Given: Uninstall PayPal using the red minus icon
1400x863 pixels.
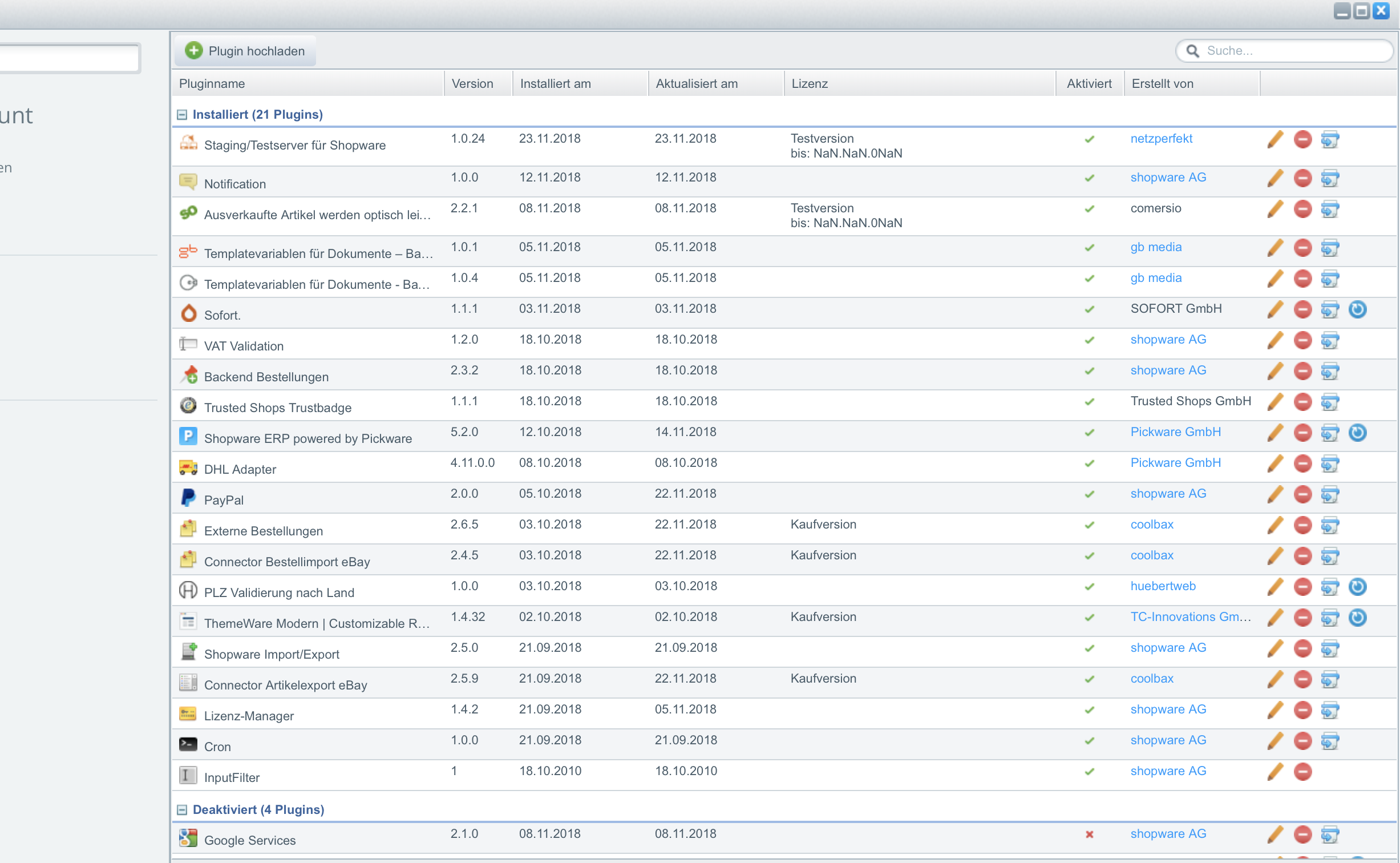Looking at the screenshot, I should pyautogui.click(x=1302, y=494).
